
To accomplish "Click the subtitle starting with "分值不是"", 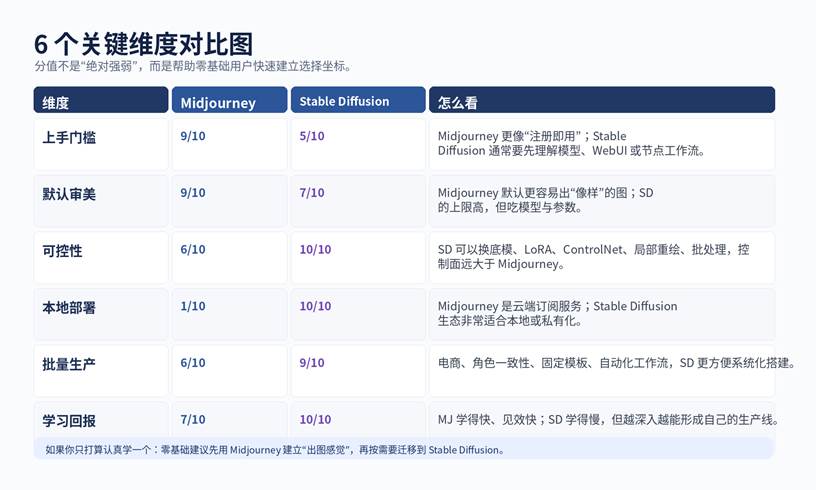I will tap(192, 66).
